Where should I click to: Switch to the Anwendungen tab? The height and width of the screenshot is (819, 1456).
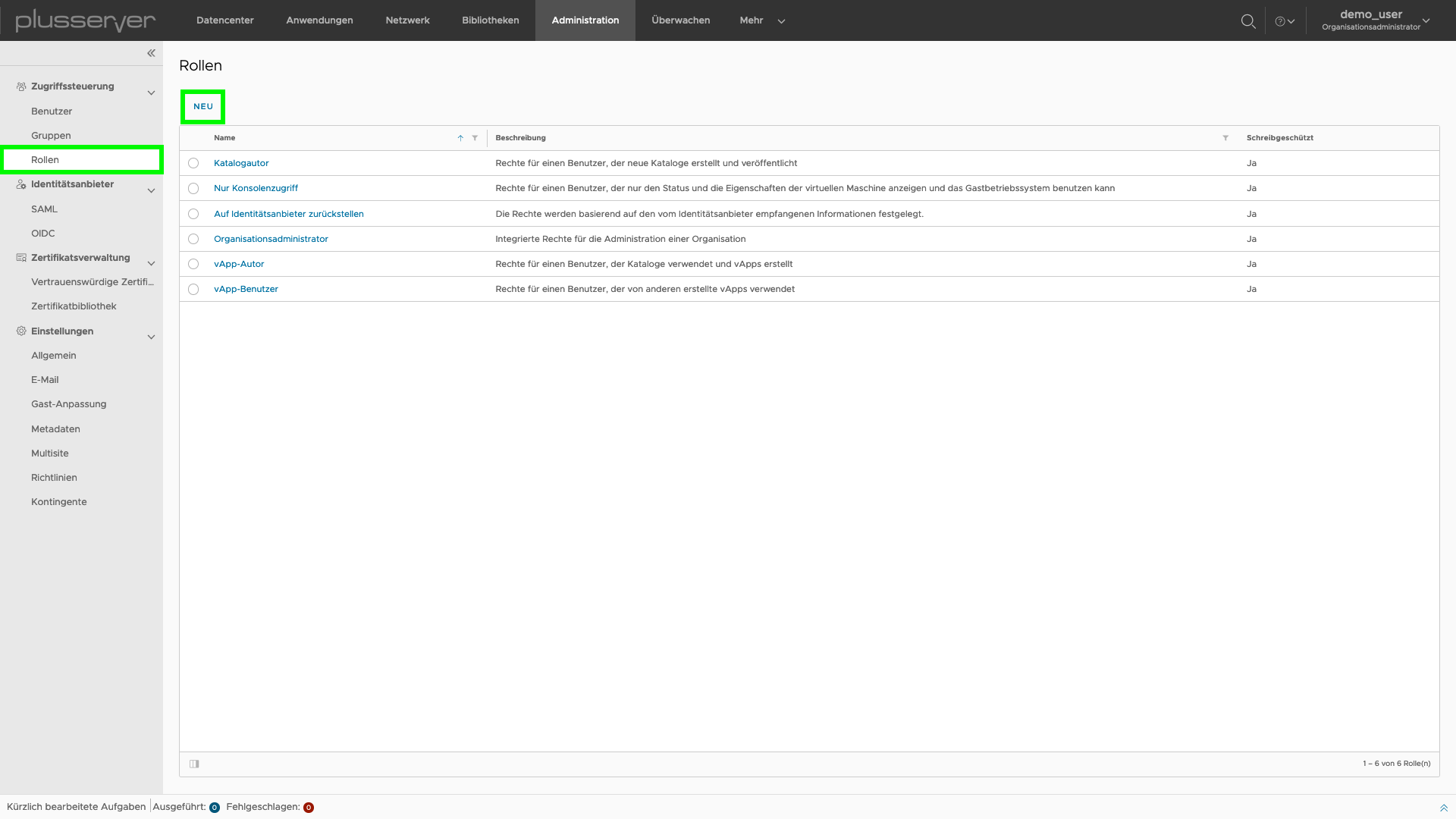pyautogui.click(x=319, y=20)
